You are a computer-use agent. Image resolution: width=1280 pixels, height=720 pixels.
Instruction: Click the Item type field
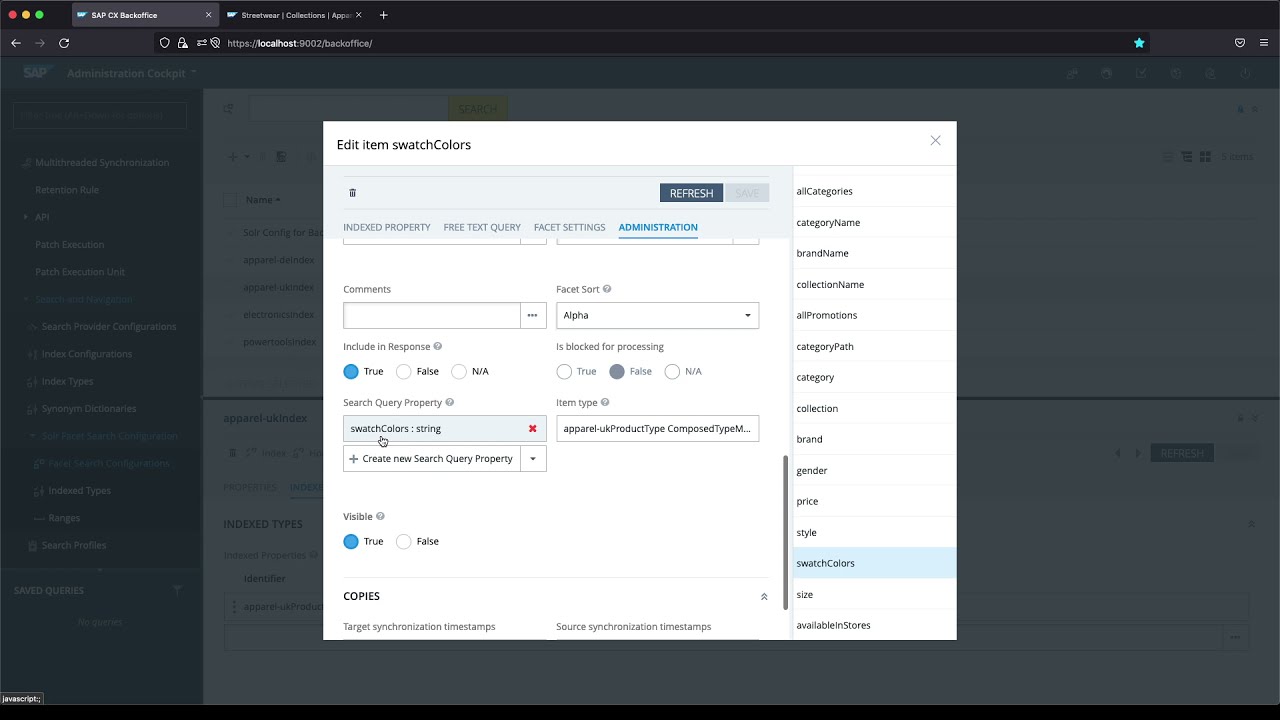pyautogui.click(x=657, y=429)
